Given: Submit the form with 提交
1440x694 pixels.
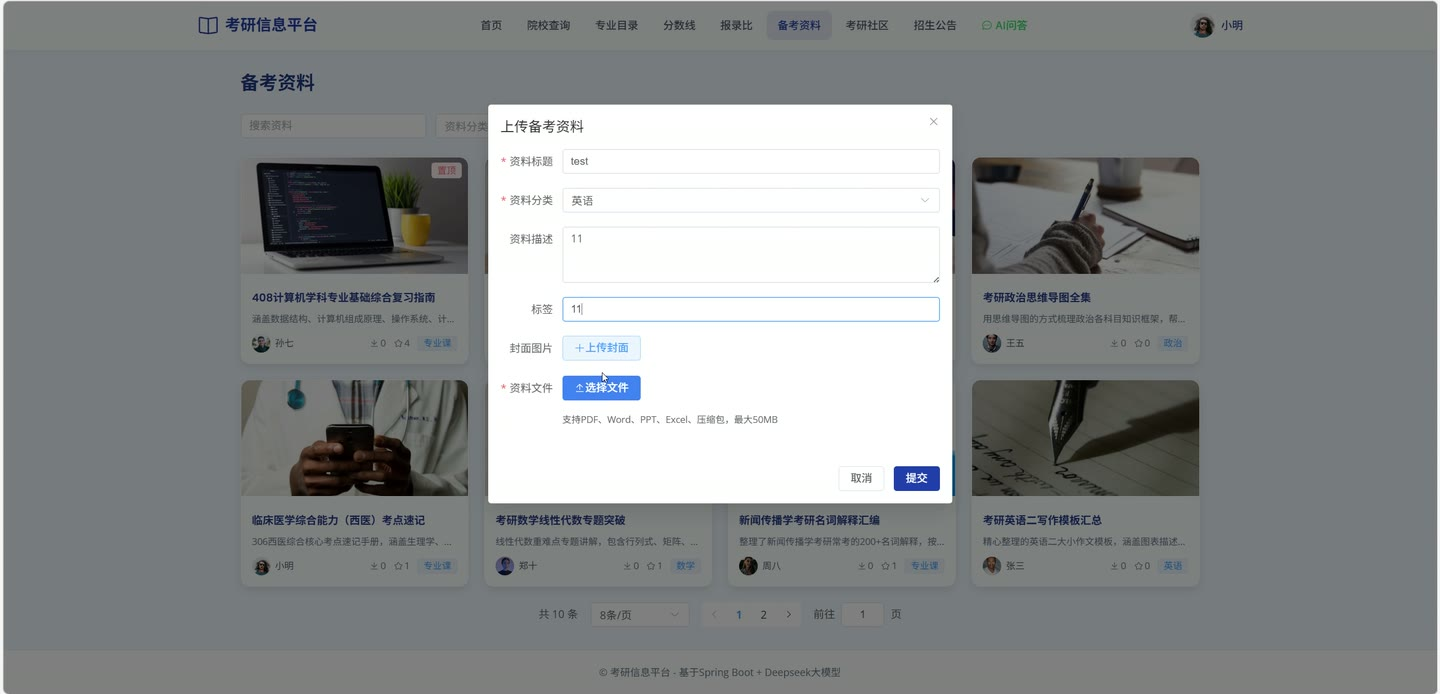Looking at the screenshot, I should [916, 478].
